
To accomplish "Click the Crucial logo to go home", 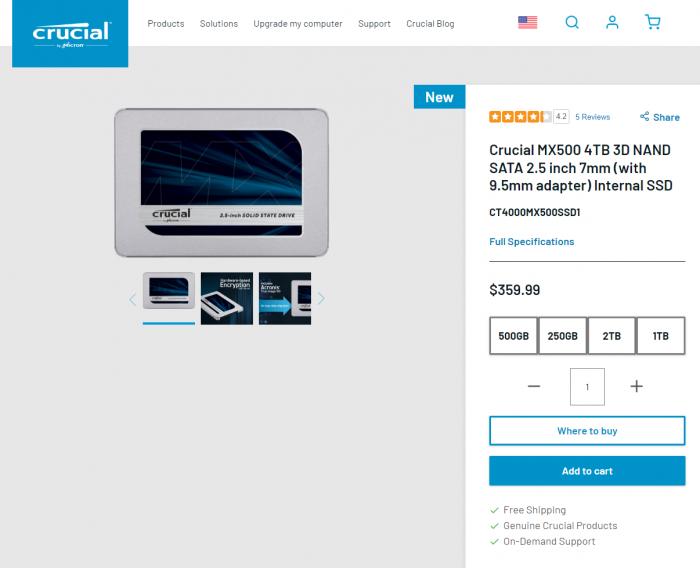I will [x=70, y=34].
